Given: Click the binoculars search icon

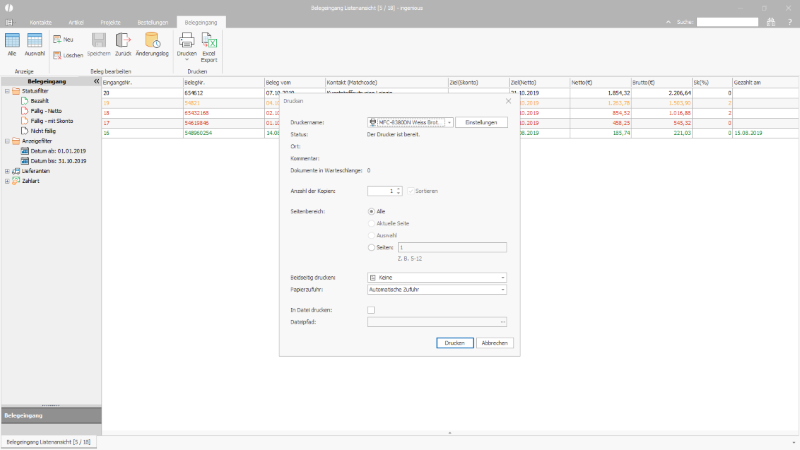Looking at the screenshot, I should [x=771, y=22].
